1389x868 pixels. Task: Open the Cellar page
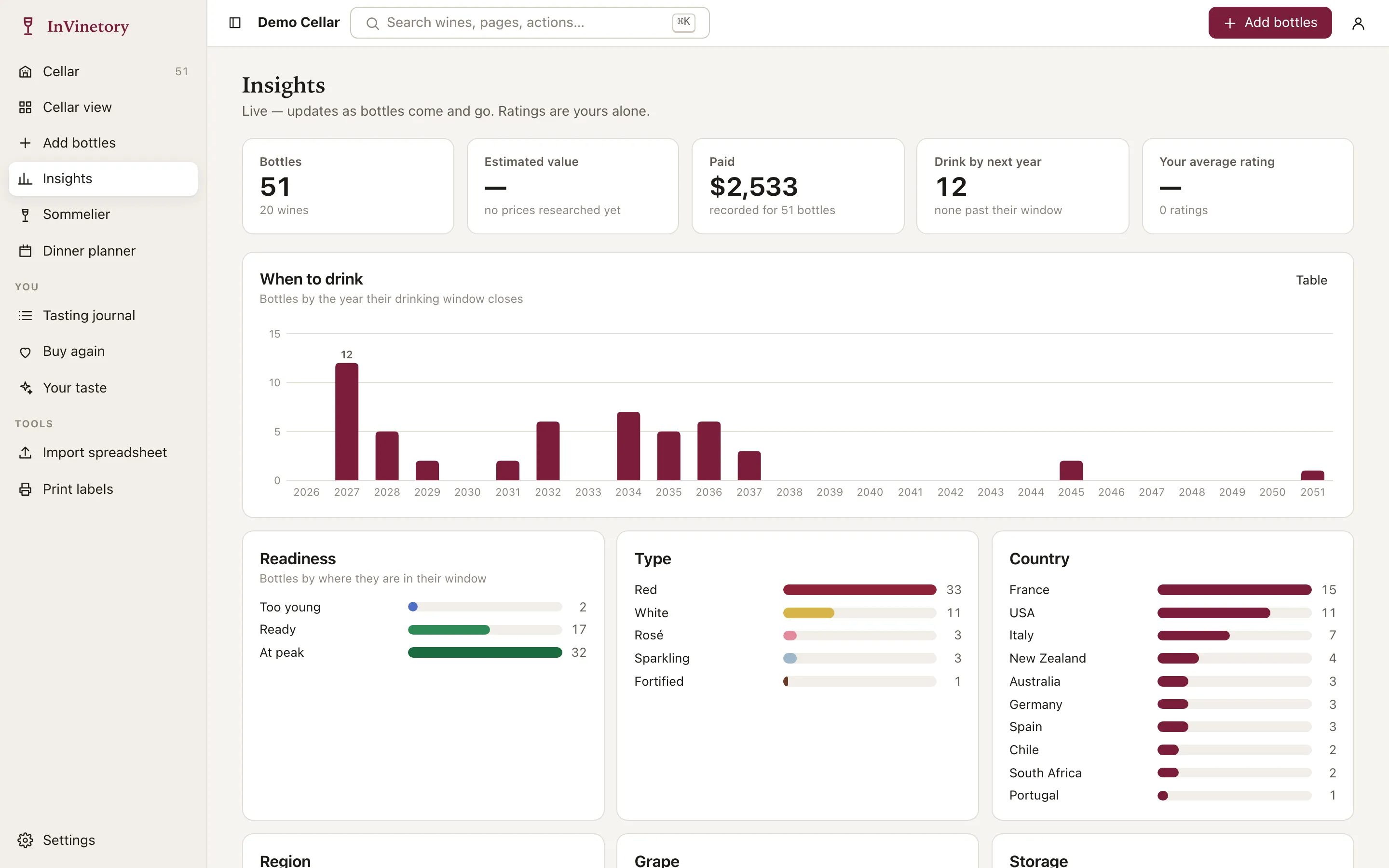(x=103, y=72)
